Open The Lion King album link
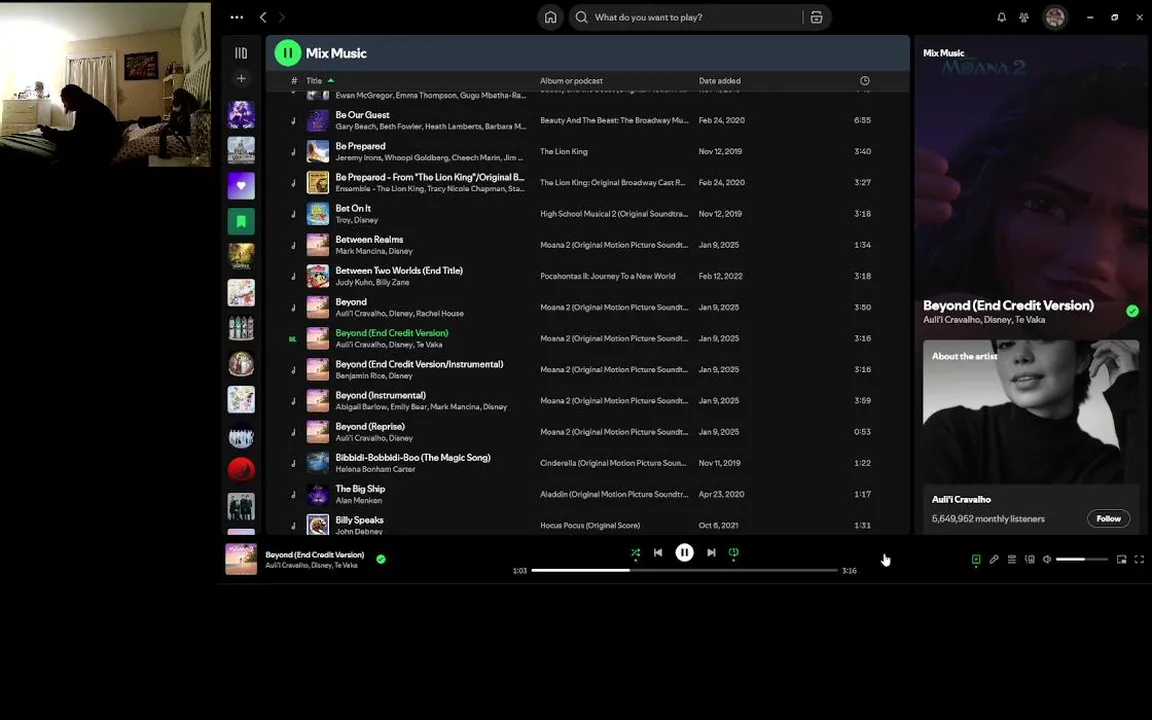 coord(564,151)
